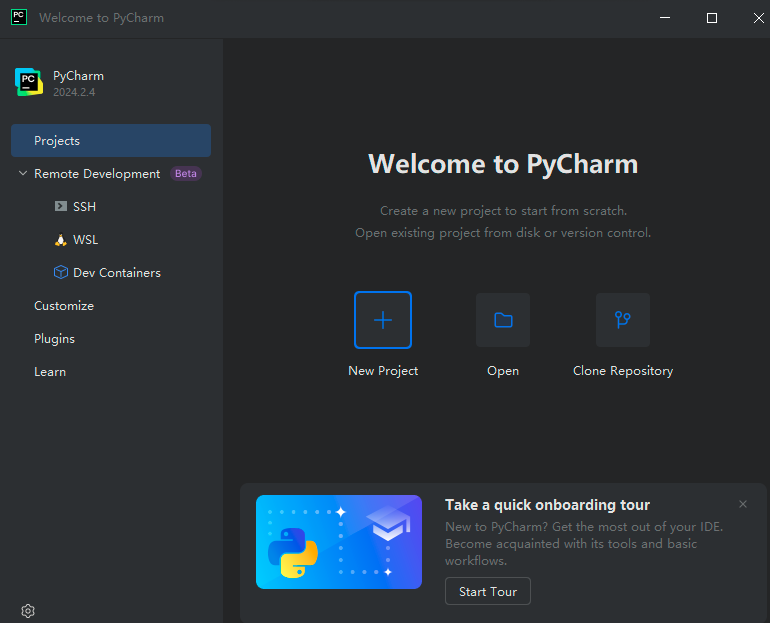Click the Clone Repository label
The width and height of the screenshot is (770, 623).
[623, 371]
